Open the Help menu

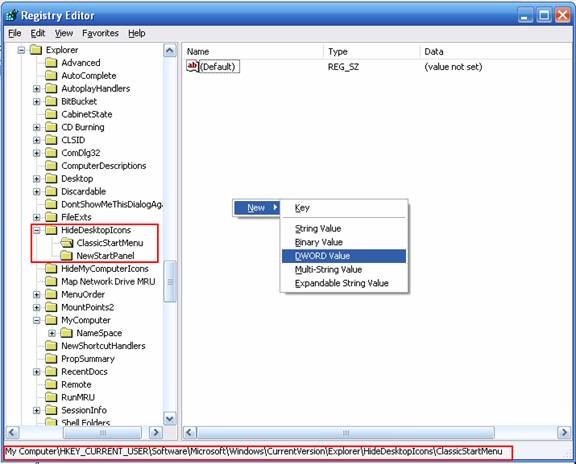pyautogui.click(x=137, y=33)
